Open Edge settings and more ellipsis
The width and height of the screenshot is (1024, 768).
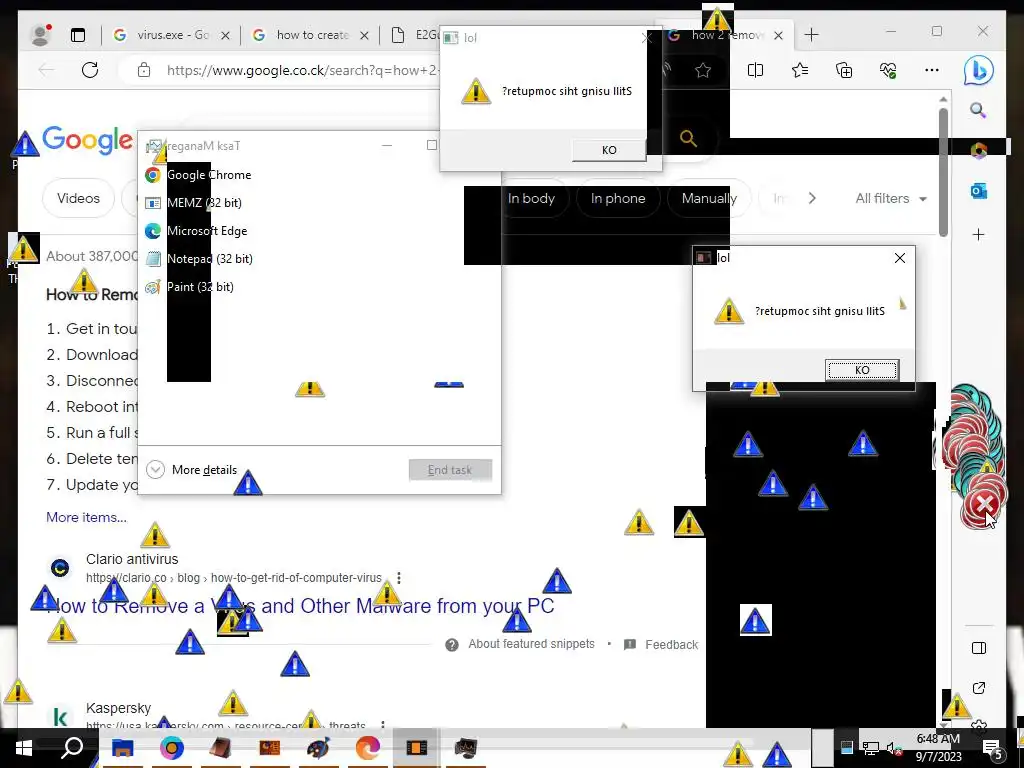[x=932, y=70]
